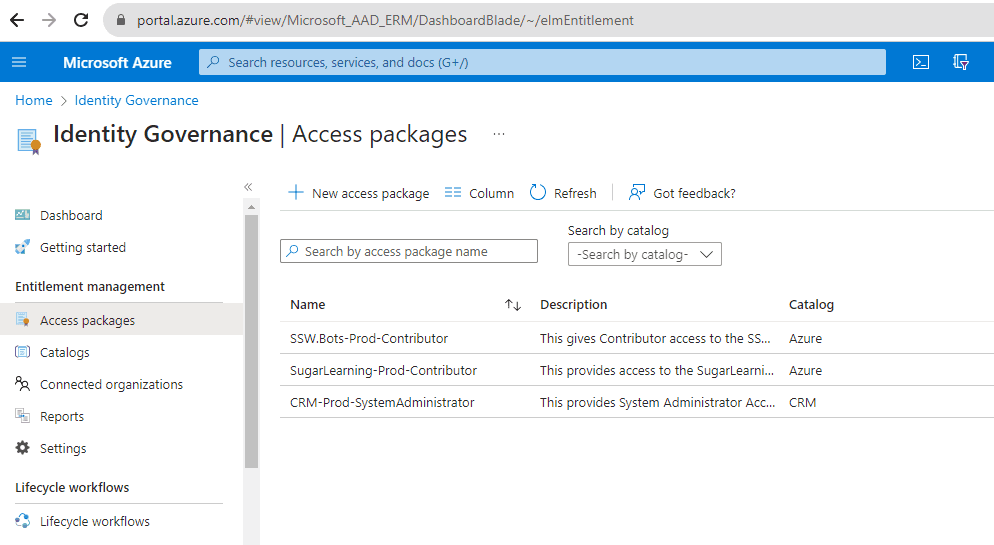Open the Column chooser
Image resolution: width=994 pixels, height=545 pixels.
(479, 193)
